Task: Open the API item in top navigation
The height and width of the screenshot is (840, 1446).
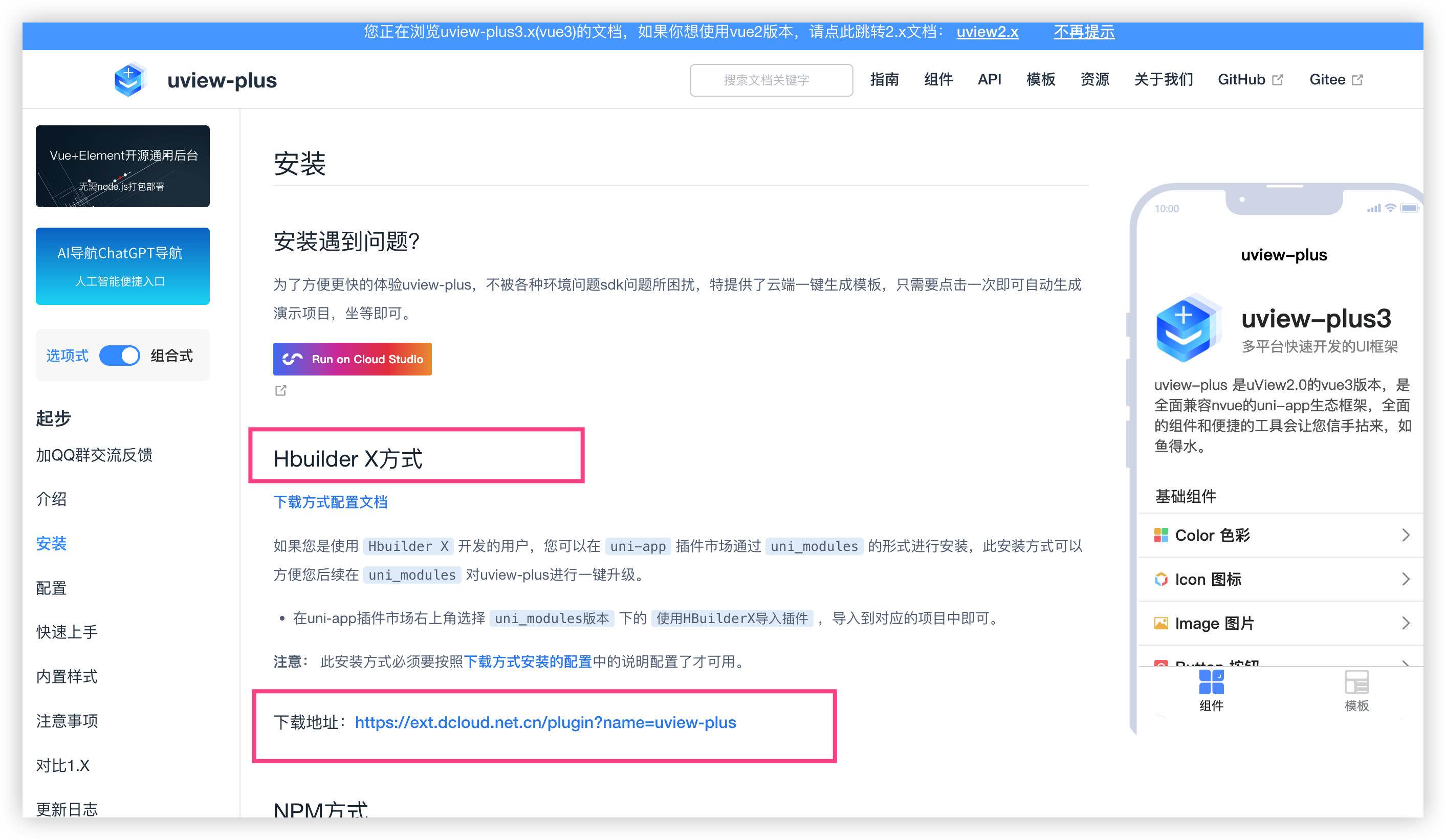Action: tap(989, 80)
